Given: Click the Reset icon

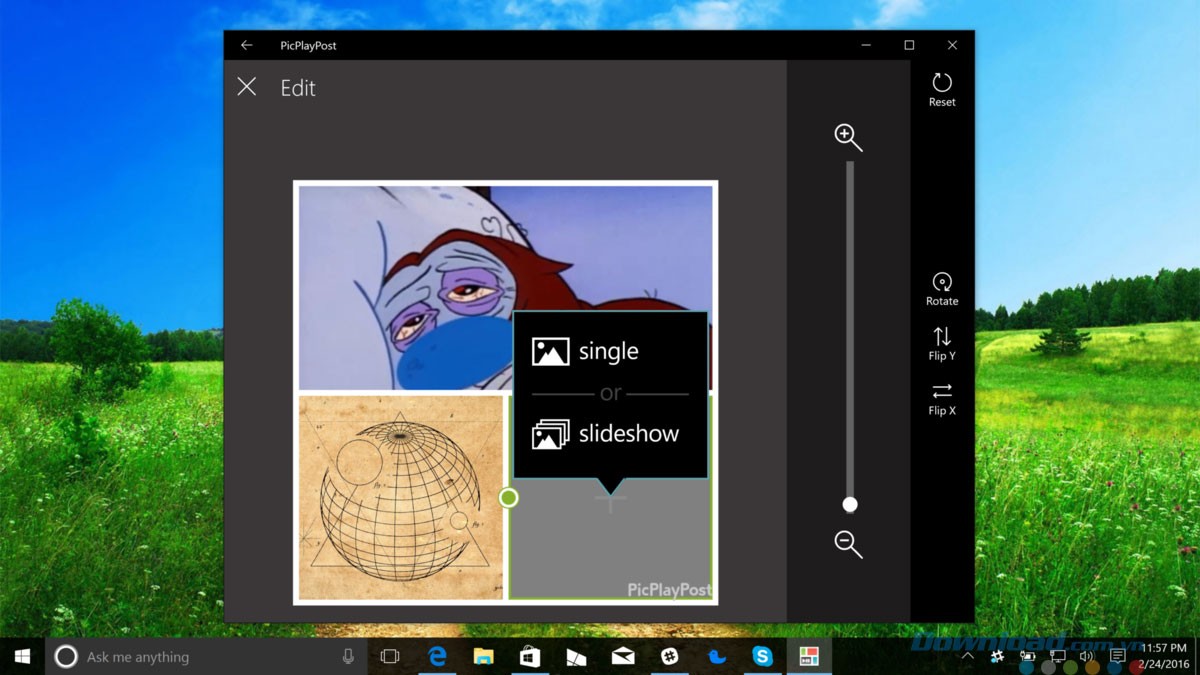Looking at the screenshot, I should pos(942,84).
